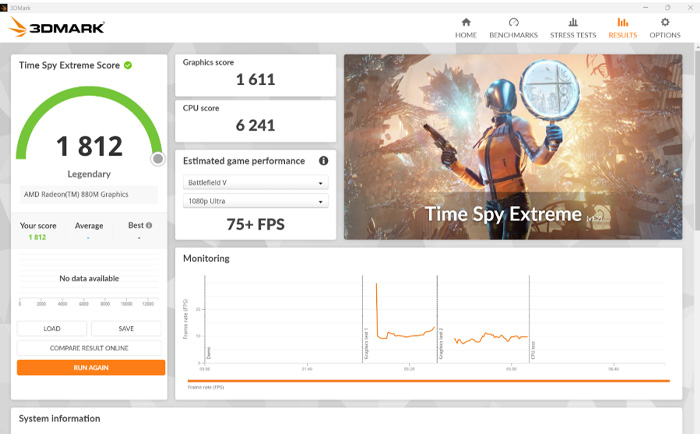This screenshot has height=434, width=700.
Task: Open the Battlefield V game dropdown
Action: 256,183
